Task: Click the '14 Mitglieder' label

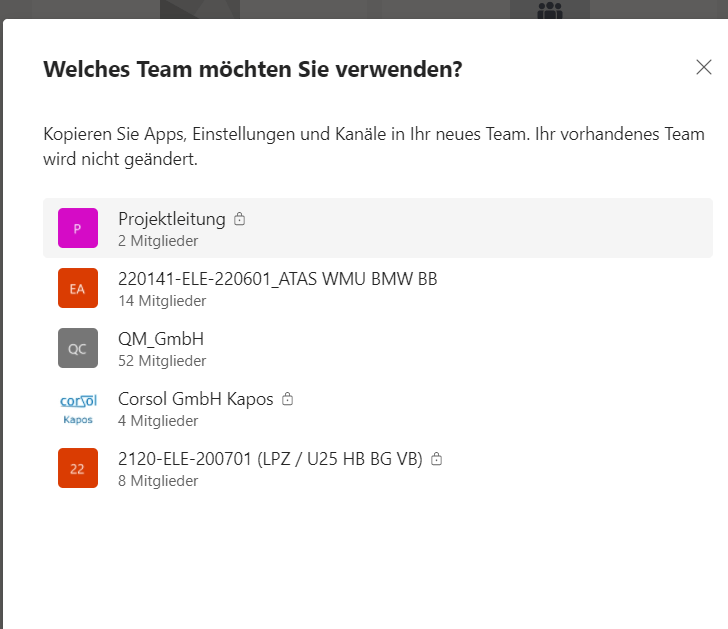Action: (x=162, y=301)
